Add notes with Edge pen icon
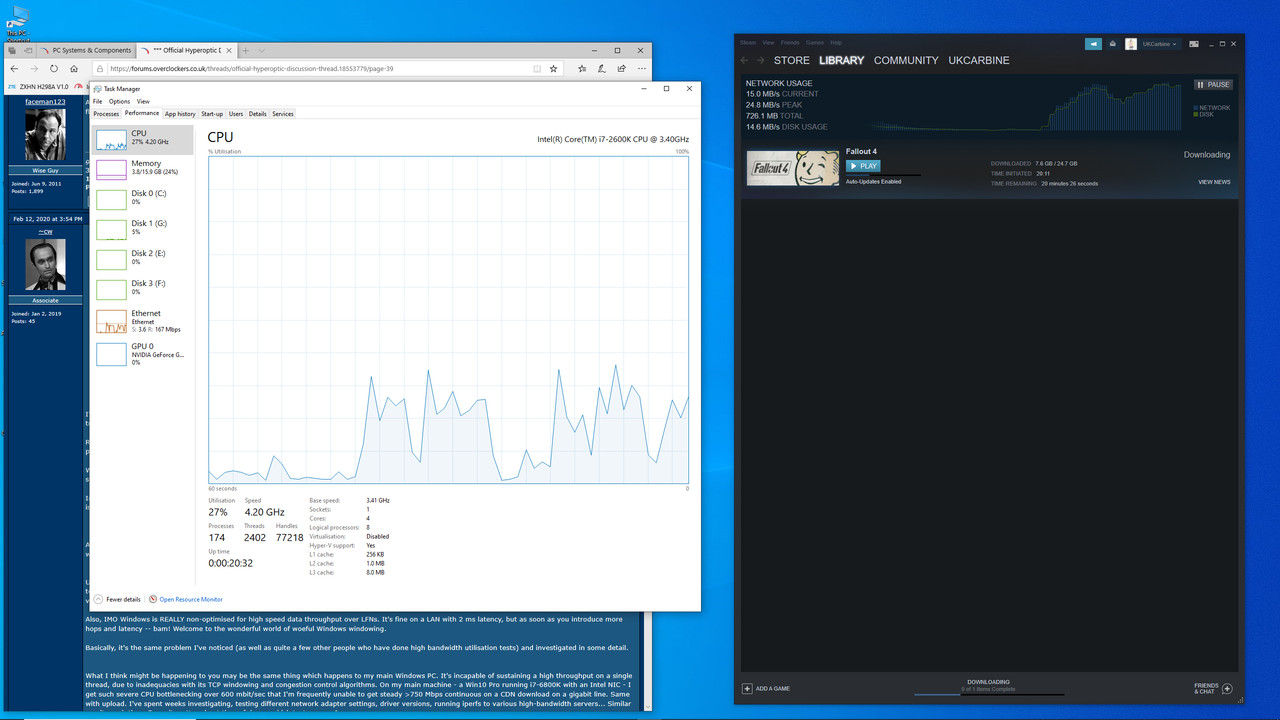 602,69
